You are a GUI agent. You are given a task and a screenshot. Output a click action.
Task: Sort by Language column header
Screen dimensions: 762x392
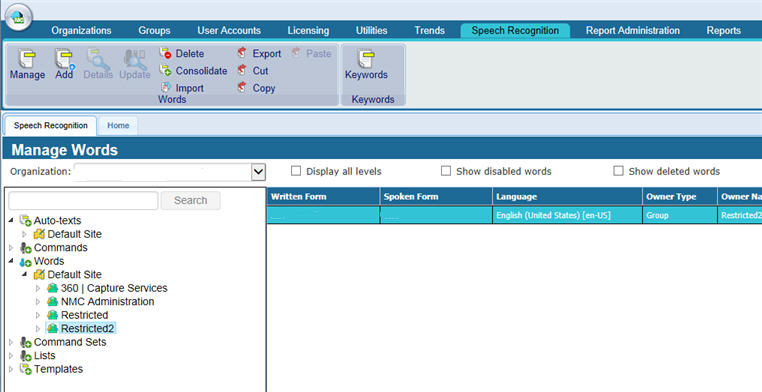click(567, 197)
